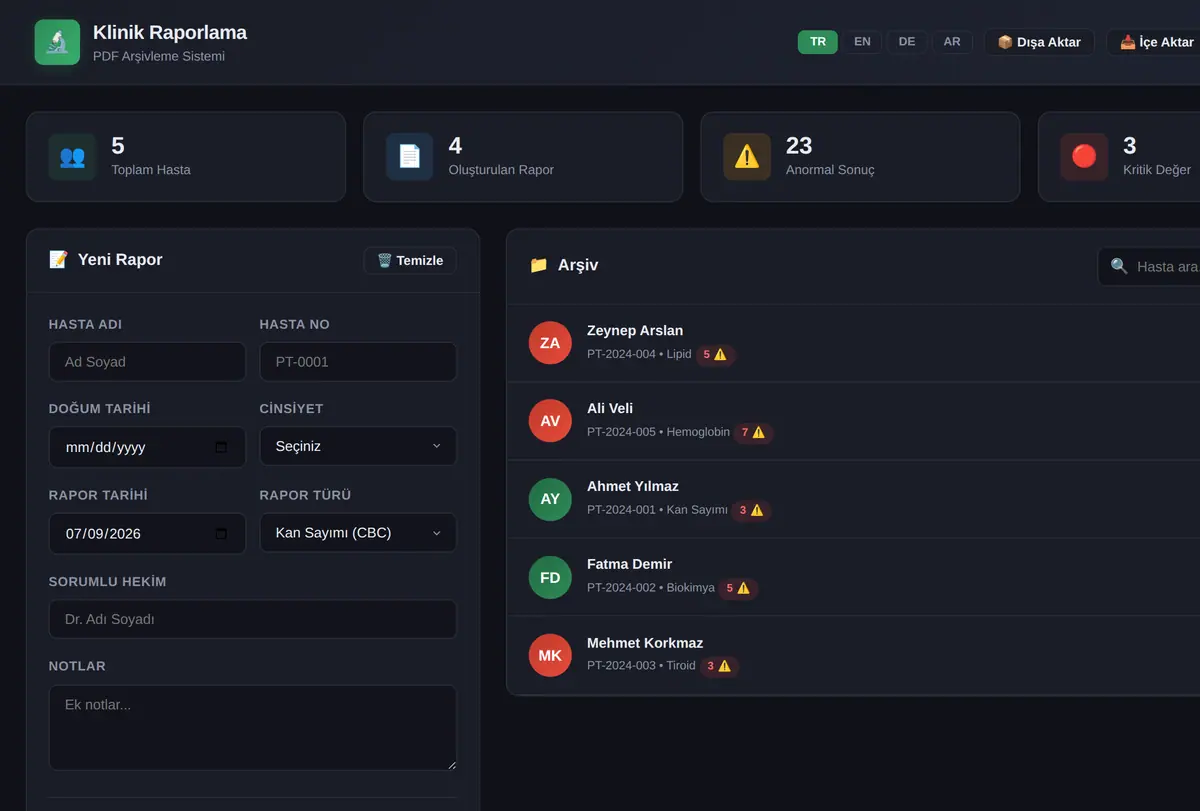Click the search magnifier icon in Arşiv
Viewport: 1200px width, 811px height.
1119,266
